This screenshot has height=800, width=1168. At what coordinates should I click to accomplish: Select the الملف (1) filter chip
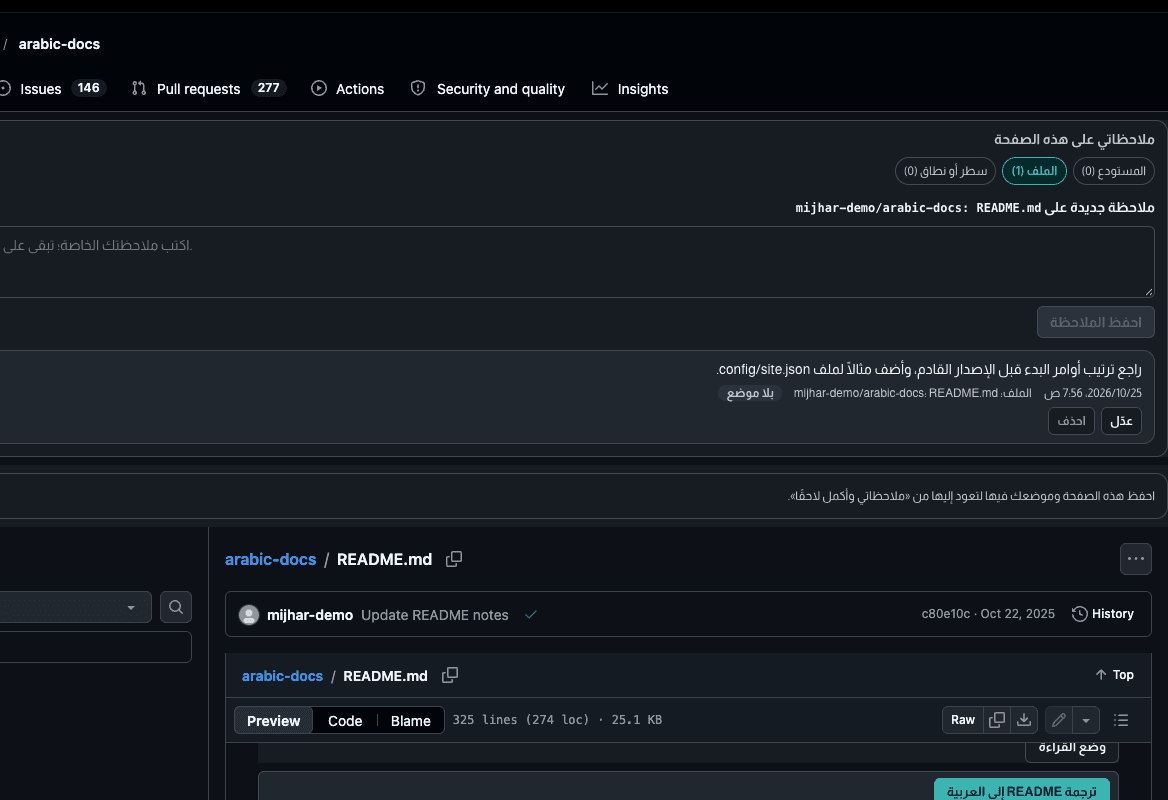pos(1034,171)
